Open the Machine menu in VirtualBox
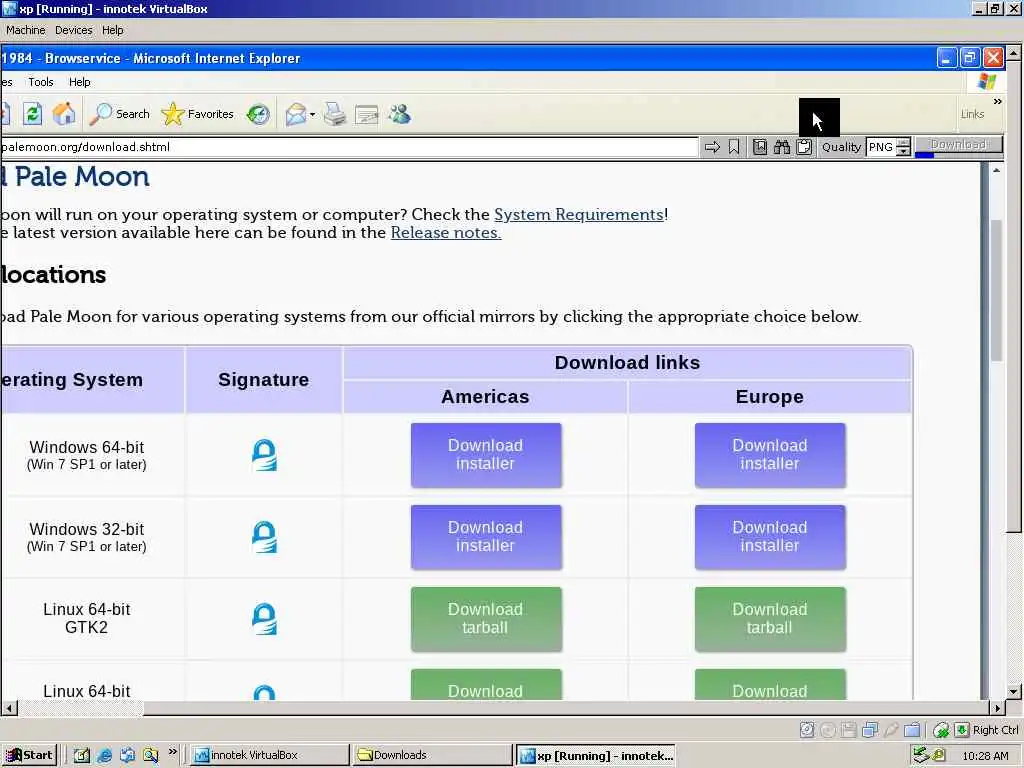1024x768 pixels. [25, 30]
